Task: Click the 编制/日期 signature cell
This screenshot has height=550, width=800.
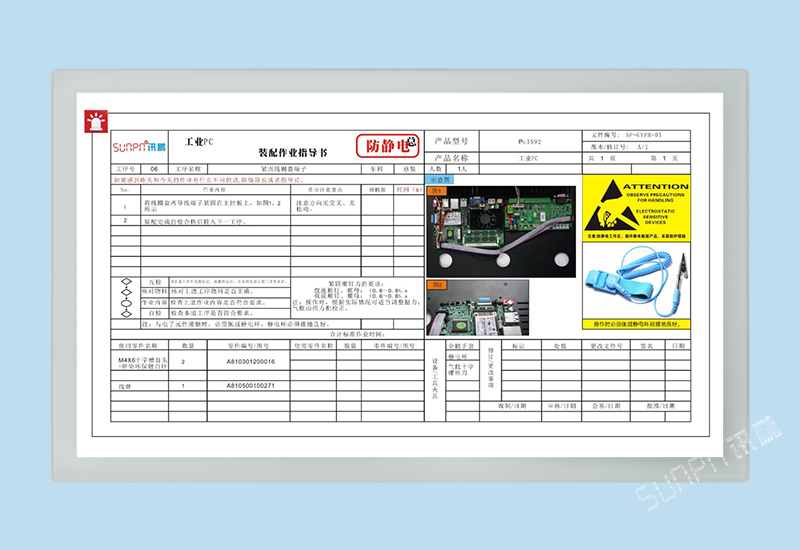Action: [511, 406]
